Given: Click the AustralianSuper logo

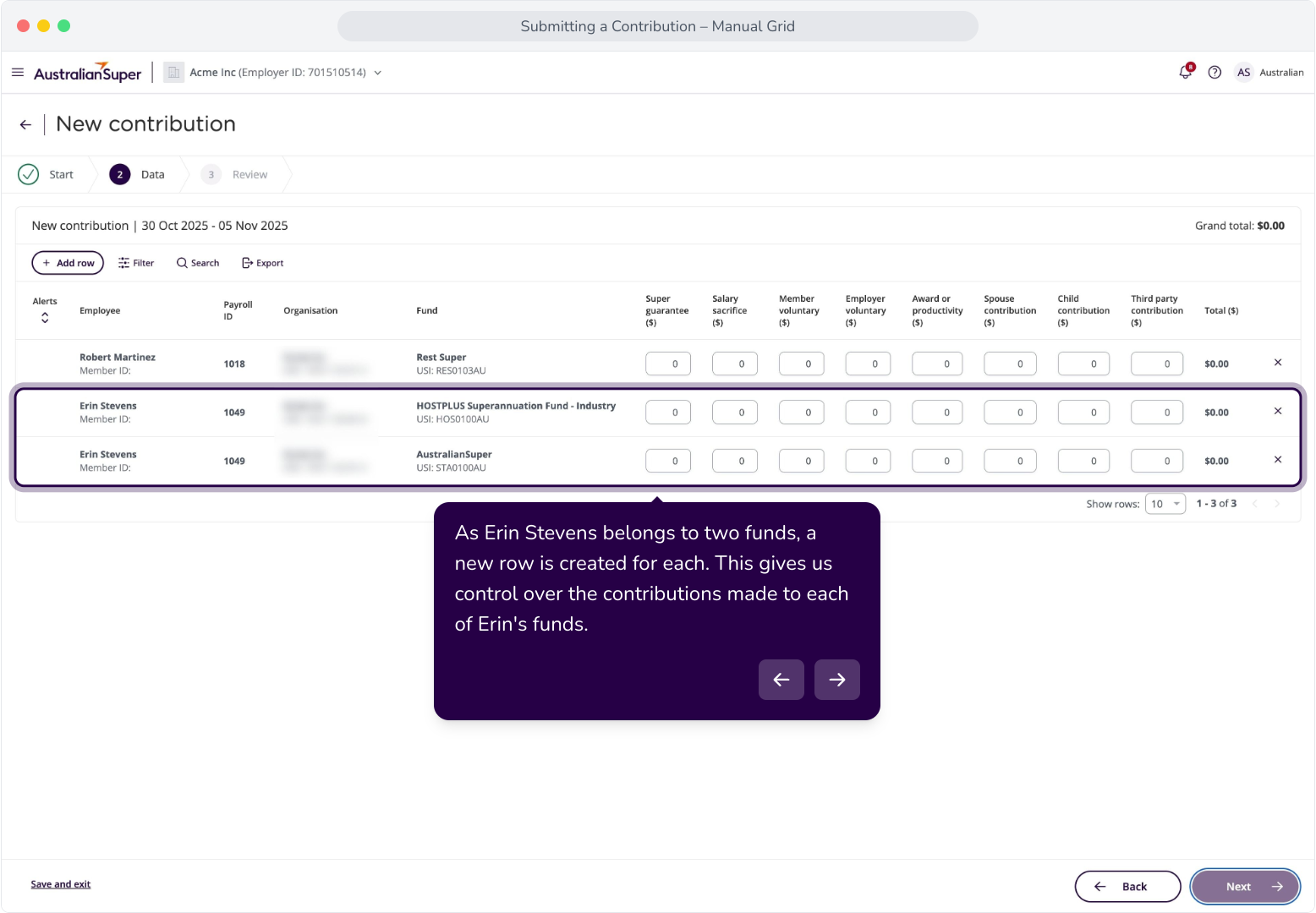Looking at the screenshot, I should [87, 73].
